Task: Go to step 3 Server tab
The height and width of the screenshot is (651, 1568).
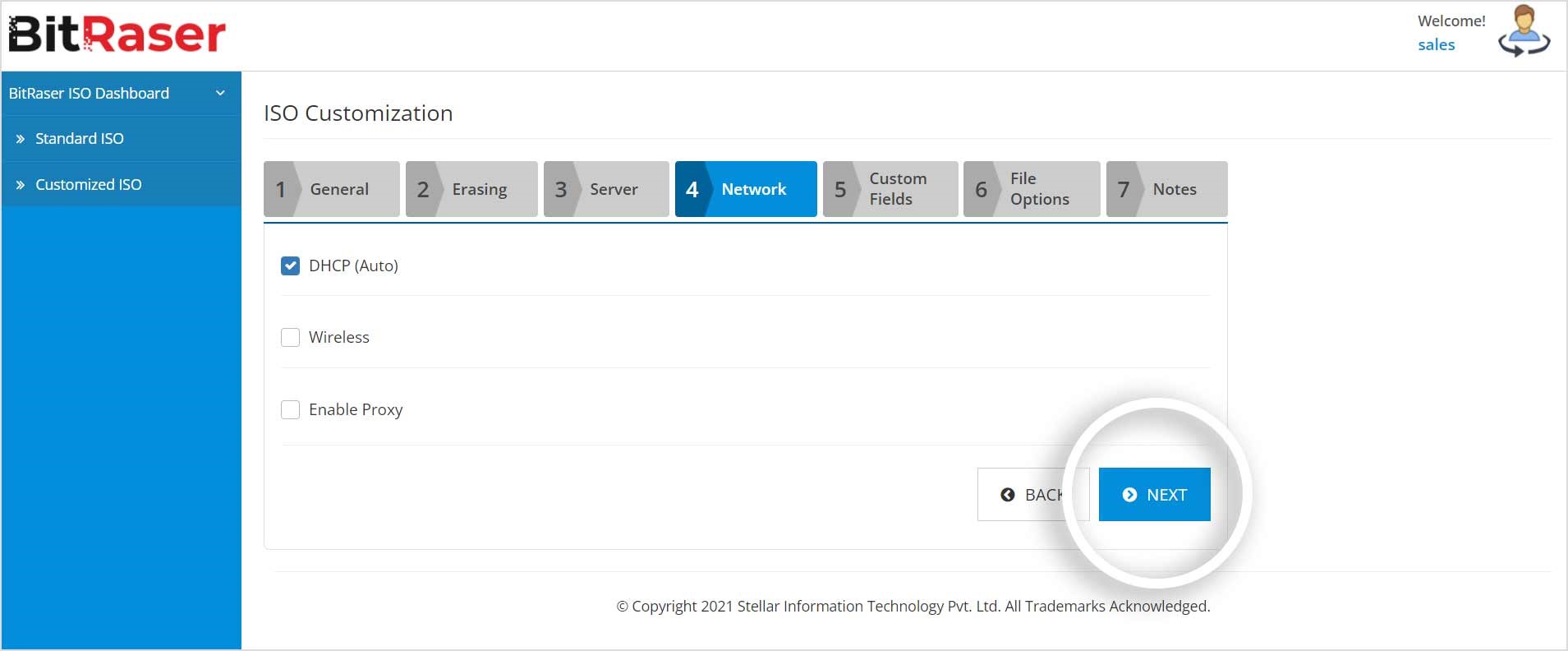Action: [606, 189]
